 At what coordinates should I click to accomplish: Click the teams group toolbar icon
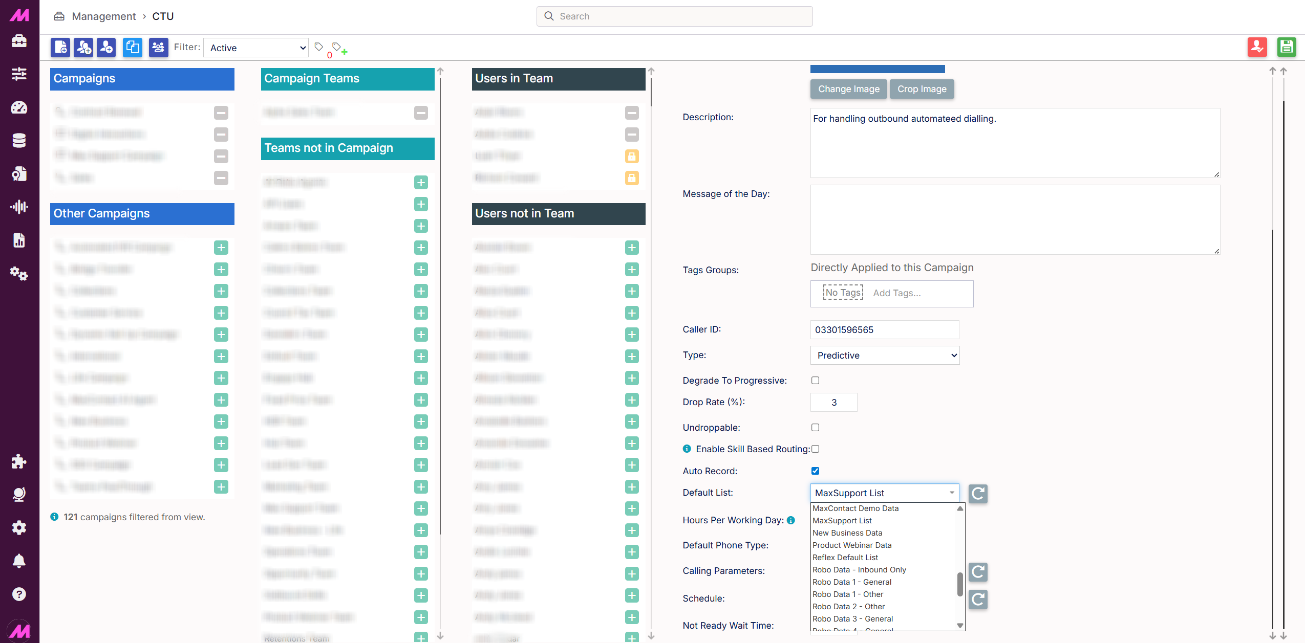point(158,47)
